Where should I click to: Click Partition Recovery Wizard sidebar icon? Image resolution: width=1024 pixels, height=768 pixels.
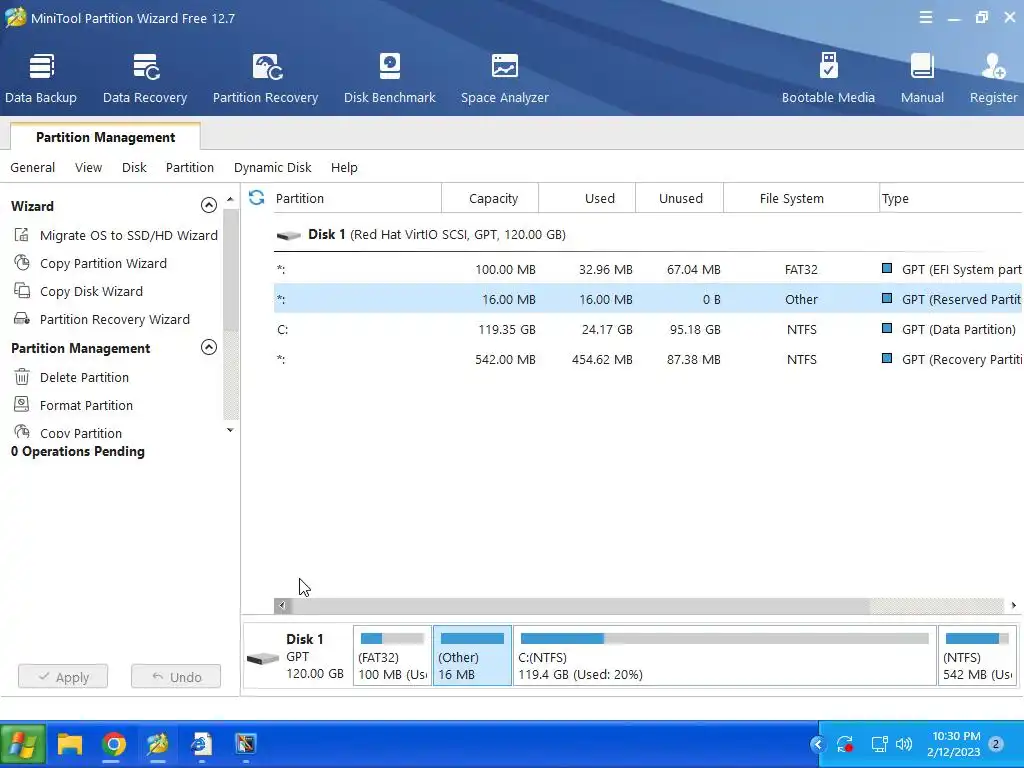(x=22, y=319)
